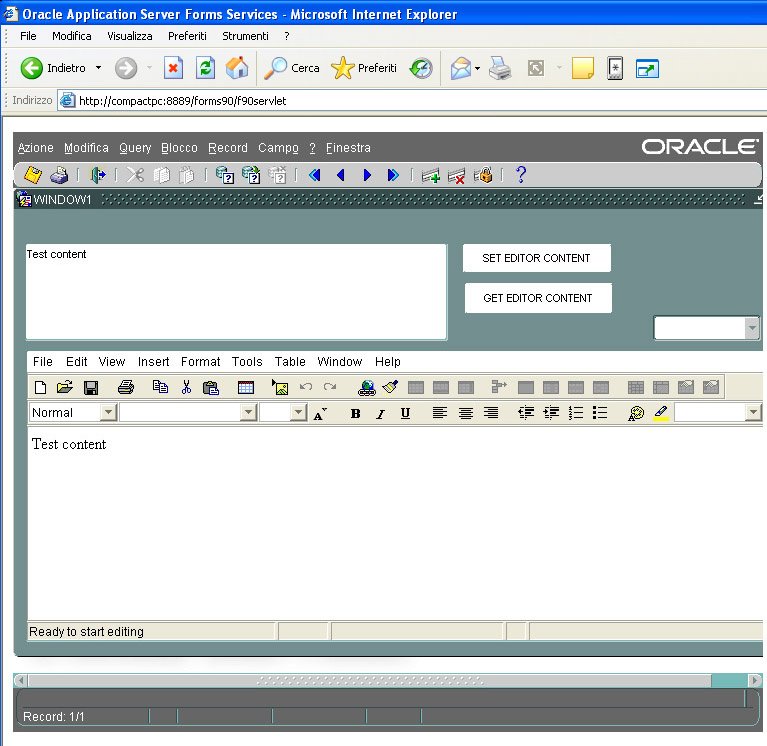Screen dimensions: 767x746
Task: Click the Preferiti star button
Action: [363, 68]
